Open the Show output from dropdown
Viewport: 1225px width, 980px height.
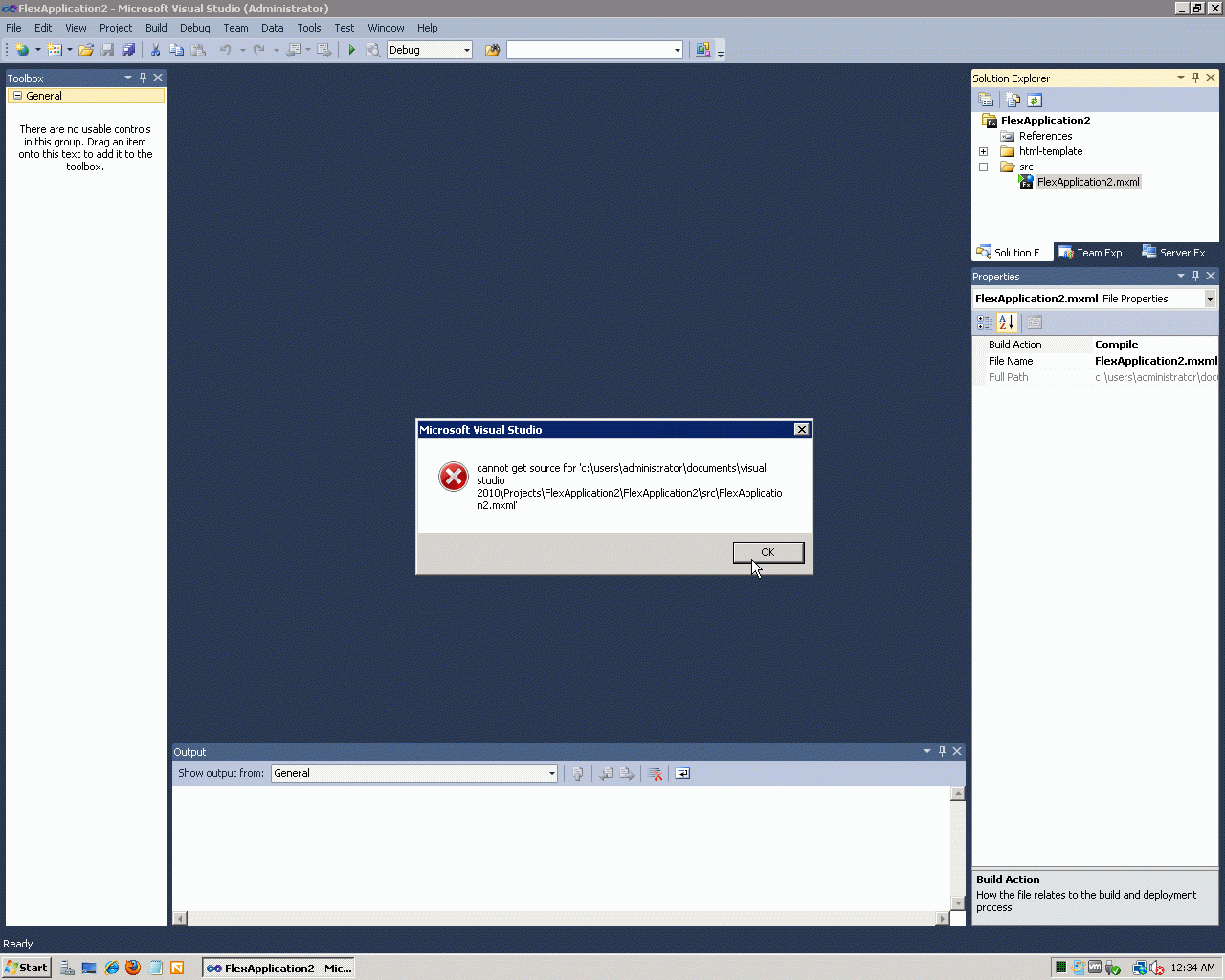coord(552,773)
